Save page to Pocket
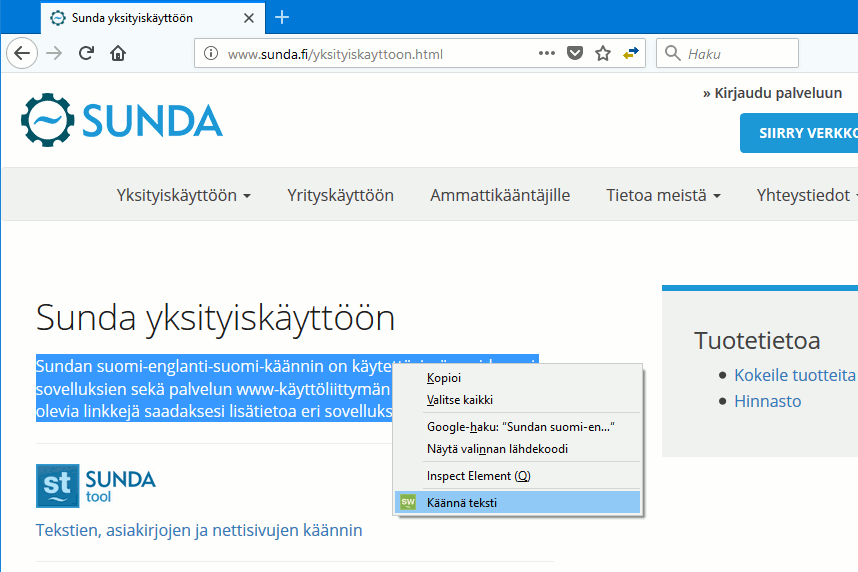Viewport: 858px width, 572px height. [575, 53]
